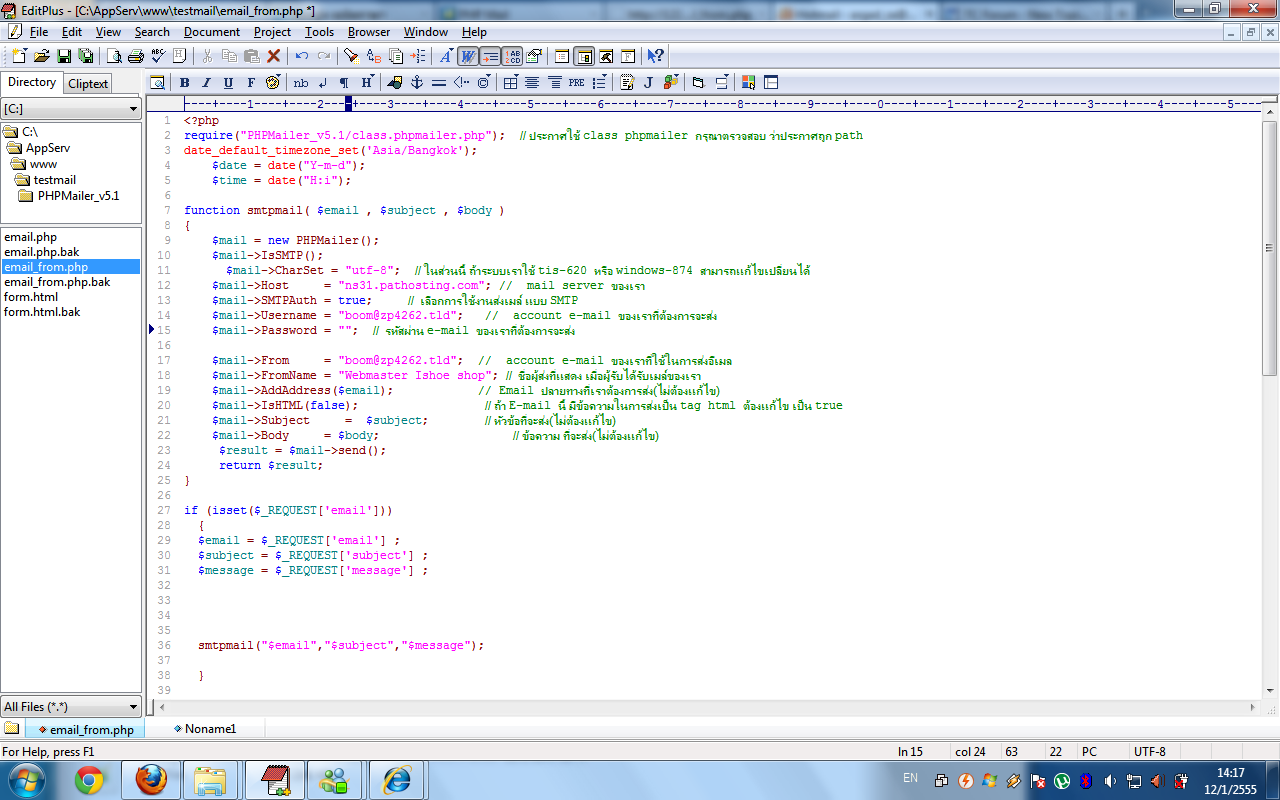This screenshot has height=800, width=1280.
Task: Click the Undo arrow icon
Action: [301, 56]
